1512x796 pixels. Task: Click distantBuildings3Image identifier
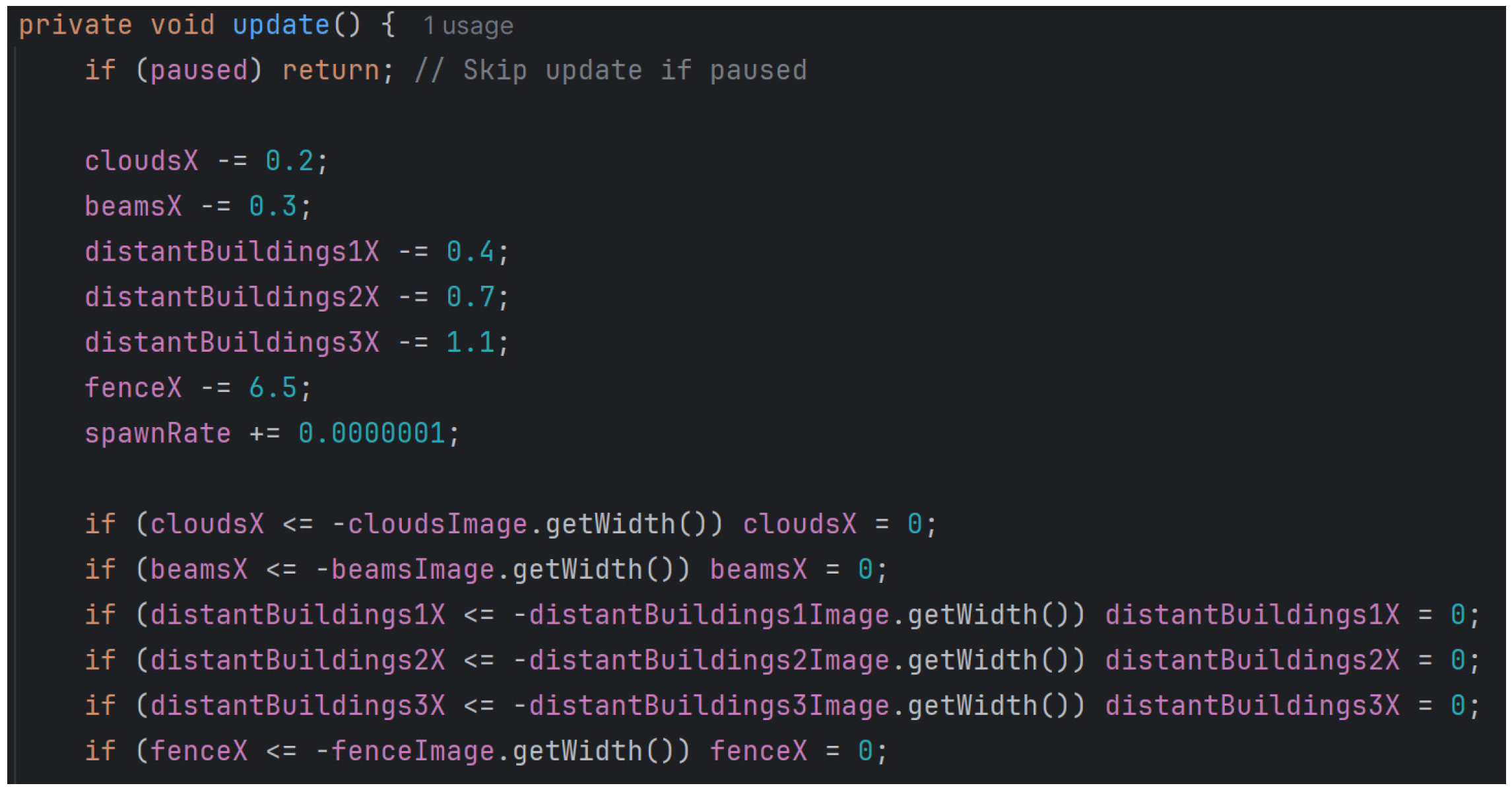pos(709,706)
